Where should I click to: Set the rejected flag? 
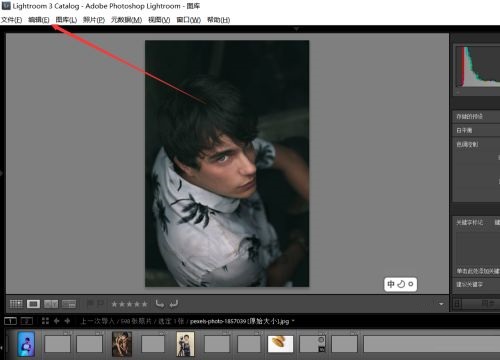[100, 304]
